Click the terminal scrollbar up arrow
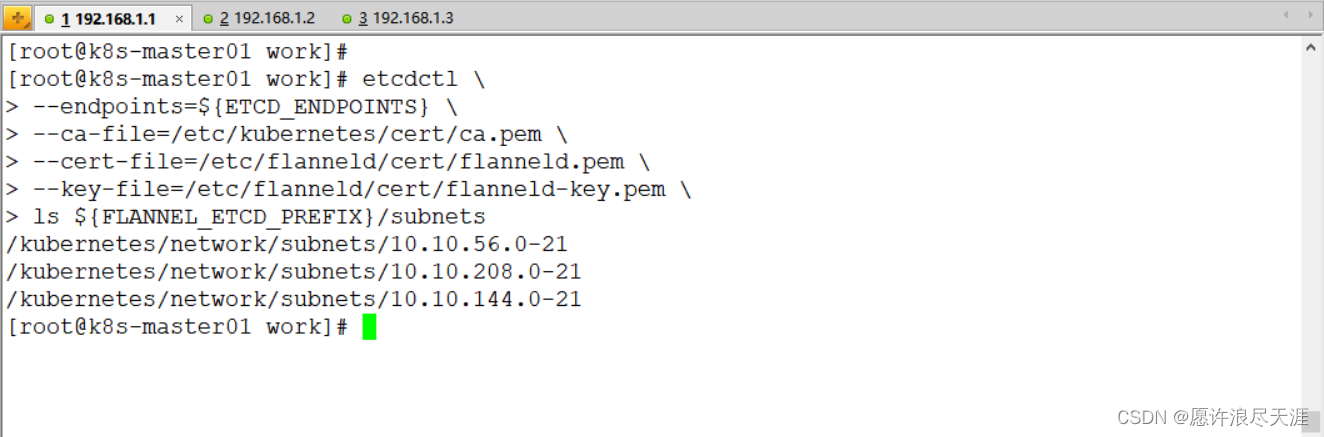Image resolution: width=1324 pixels, height=437 pixels. click(x=1311, y=47)
